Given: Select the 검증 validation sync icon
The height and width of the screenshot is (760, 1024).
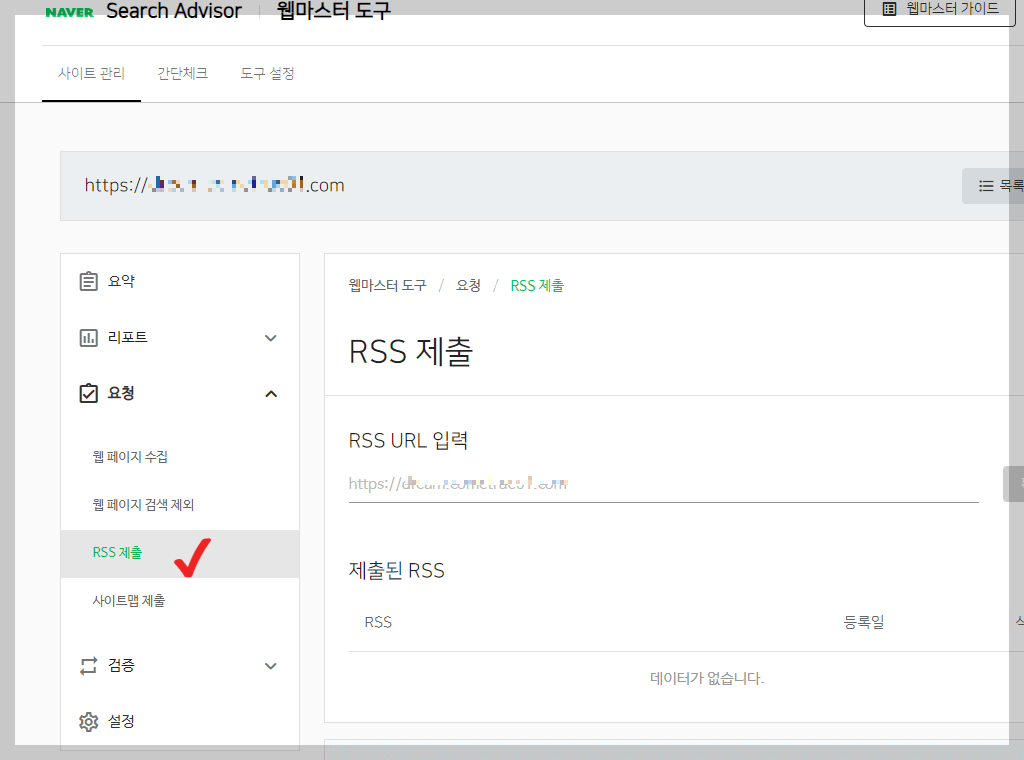Looking at the screenshot, I should point(89,665).
